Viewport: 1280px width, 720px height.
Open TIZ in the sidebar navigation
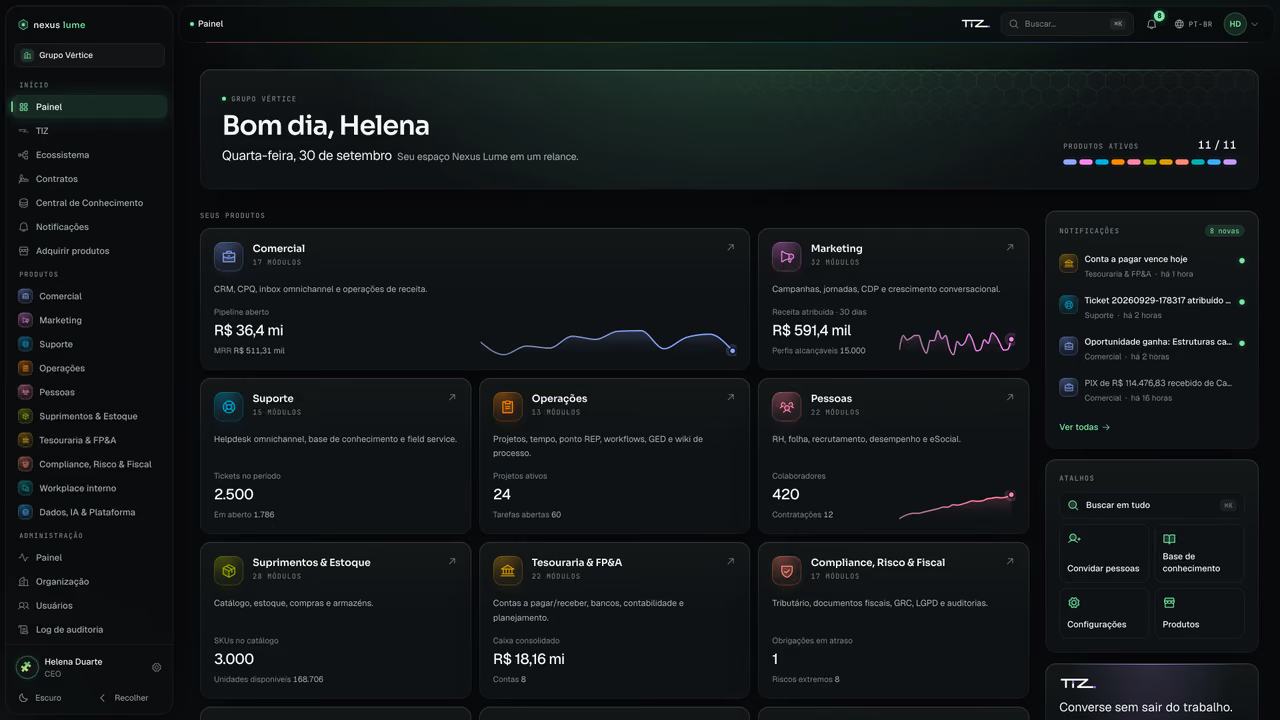point(90,131)
